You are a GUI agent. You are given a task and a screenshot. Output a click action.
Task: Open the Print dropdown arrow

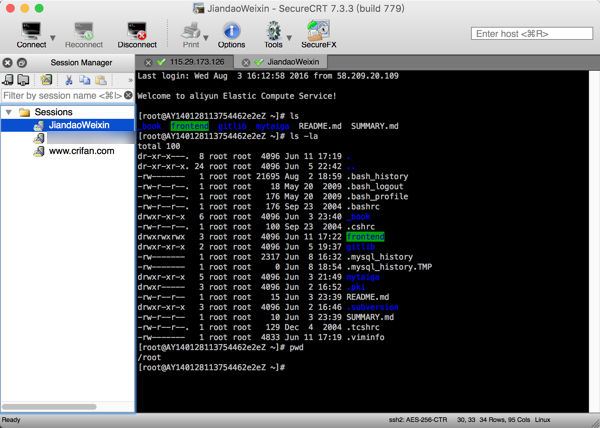[206, 37]
